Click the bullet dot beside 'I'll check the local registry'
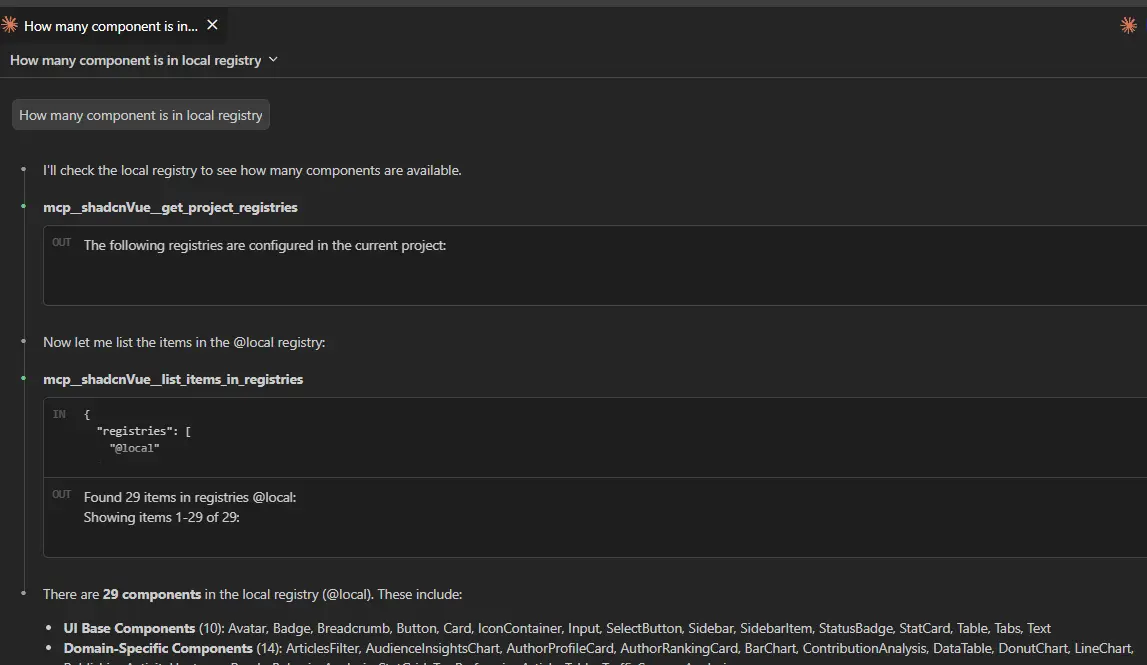1147x665 pixels. pos(23,170)
